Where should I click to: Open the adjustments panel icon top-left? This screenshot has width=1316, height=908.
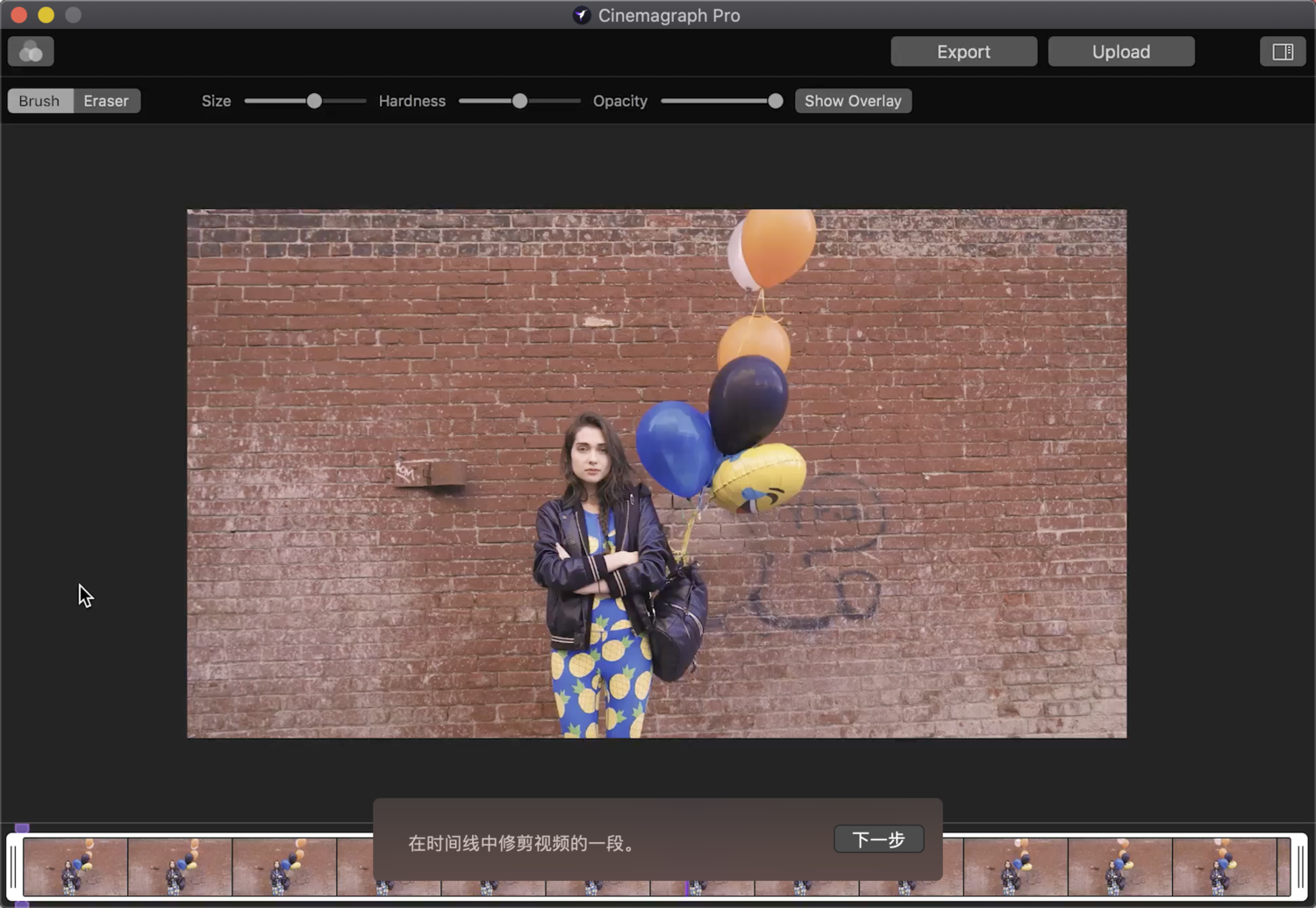coord(30,51)
